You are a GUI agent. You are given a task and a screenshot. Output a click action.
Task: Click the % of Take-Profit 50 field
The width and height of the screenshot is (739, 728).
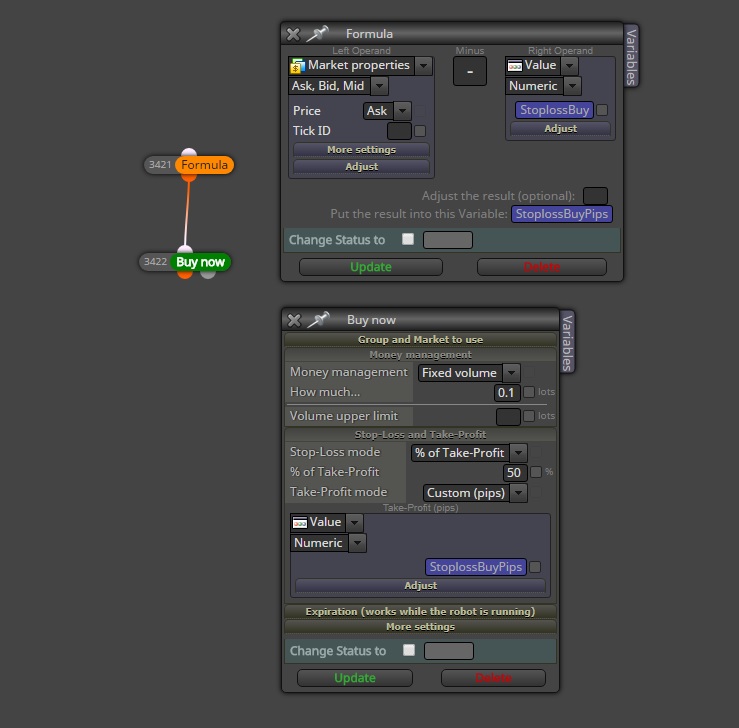coord(515,473)
